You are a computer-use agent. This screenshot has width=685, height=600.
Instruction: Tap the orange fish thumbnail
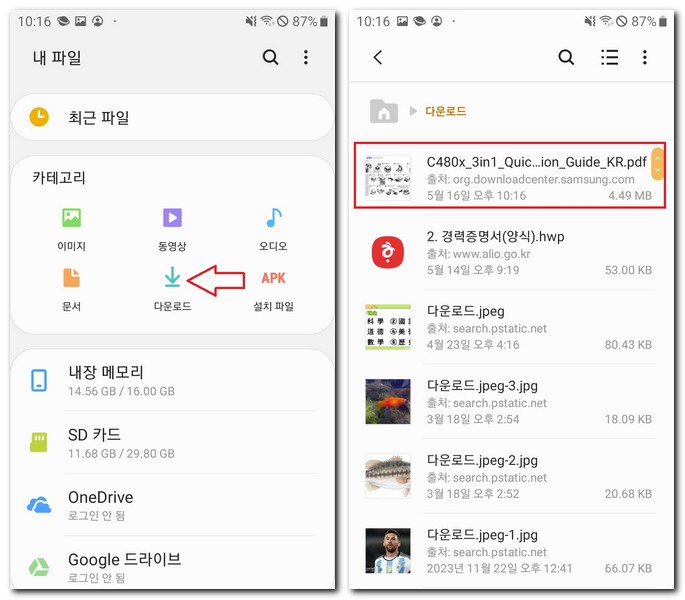click(x=387, y=402)
